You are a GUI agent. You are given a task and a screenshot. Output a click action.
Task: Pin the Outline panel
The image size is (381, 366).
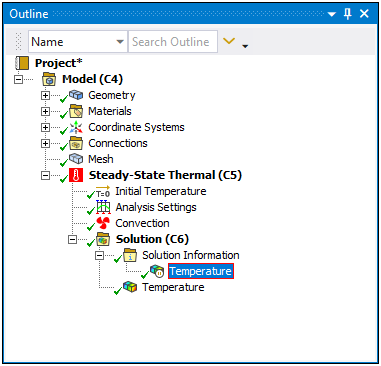pyautogui.click(x=347, y=14)
